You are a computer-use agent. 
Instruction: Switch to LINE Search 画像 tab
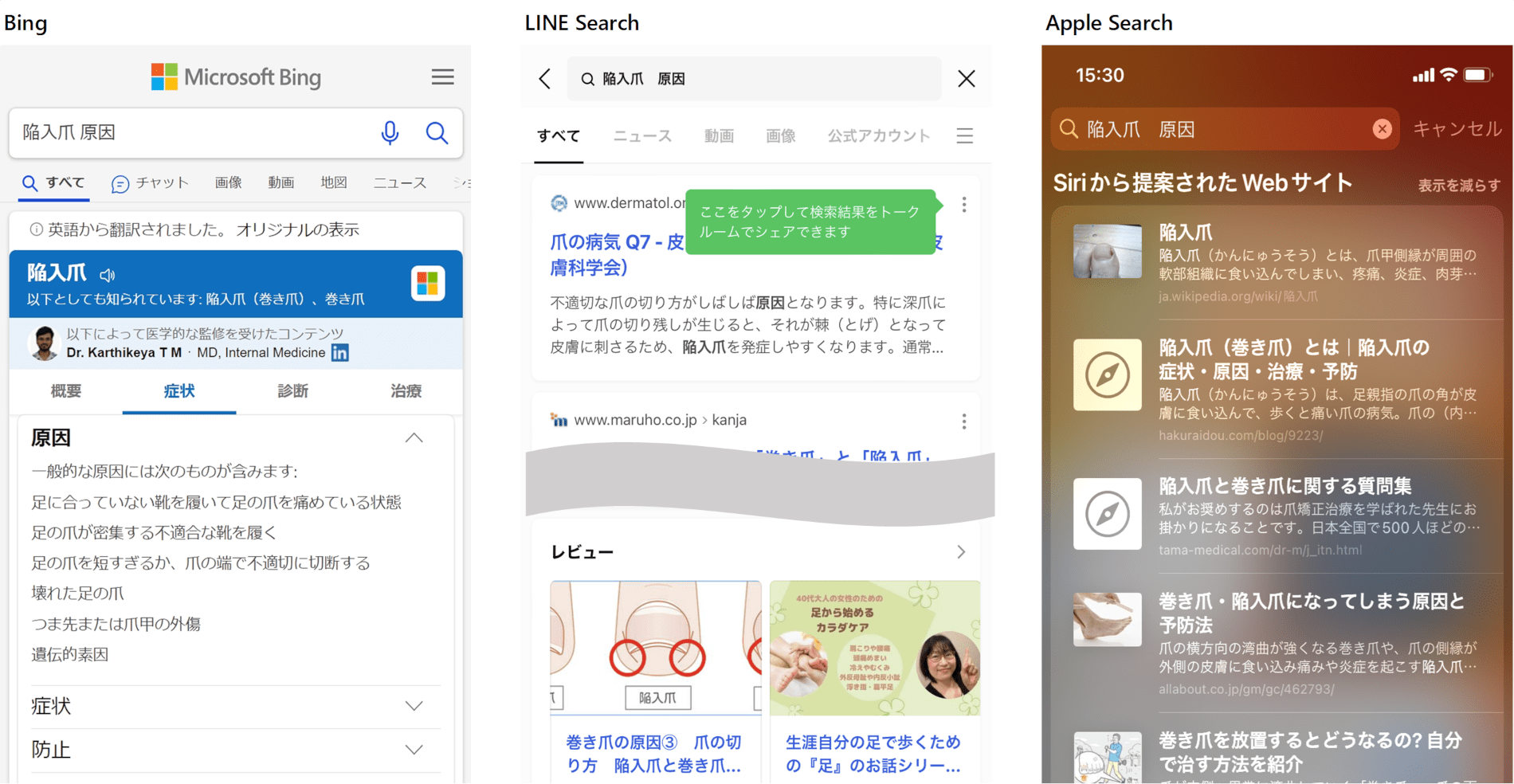coord(781,136)
